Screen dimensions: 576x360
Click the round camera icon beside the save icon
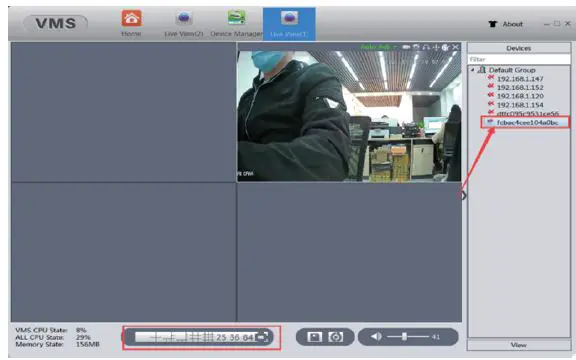click(x=335, y=337)
